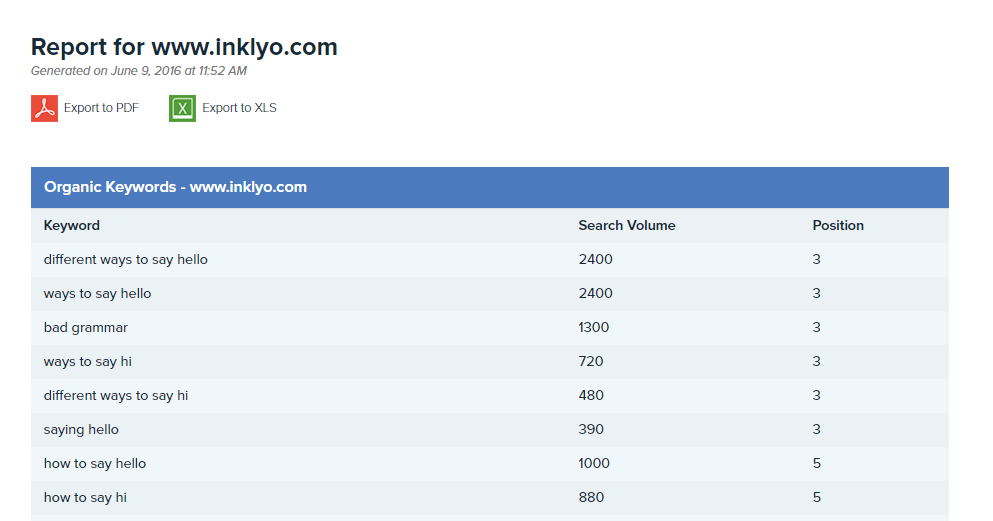Screen dimensions: 993x521
Task: Click the 1300 search volume value
Action: coord(593,327)
